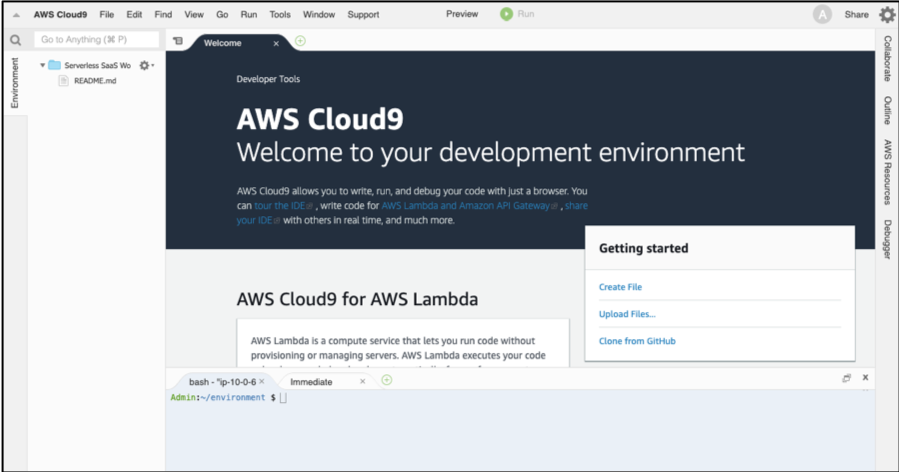Click the user avatar A icon
This screenshot has width=899, height=472.
point(822,15)
